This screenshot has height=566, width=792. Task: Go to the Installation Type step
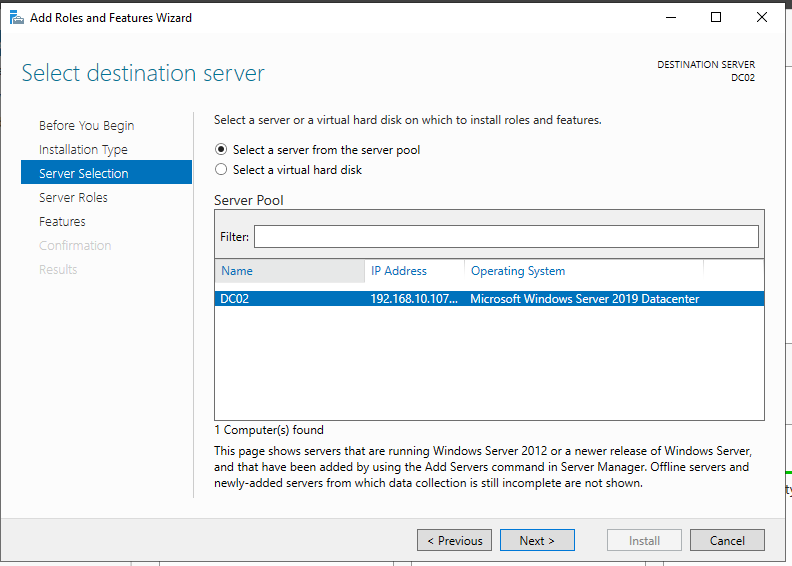click(83, 149)
